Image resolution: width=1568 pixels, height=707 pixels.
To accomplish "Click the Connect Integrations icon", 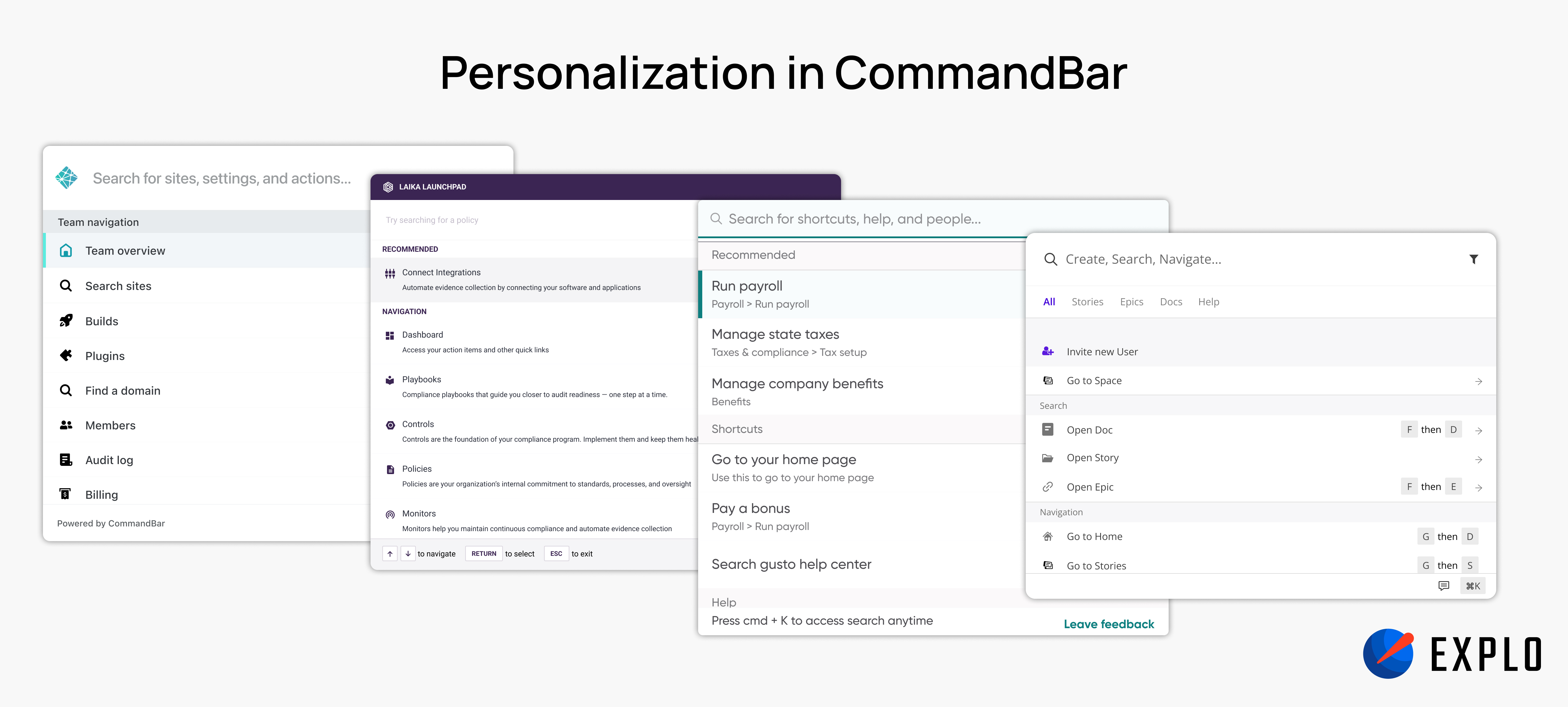I will click(x=390, y=274).
